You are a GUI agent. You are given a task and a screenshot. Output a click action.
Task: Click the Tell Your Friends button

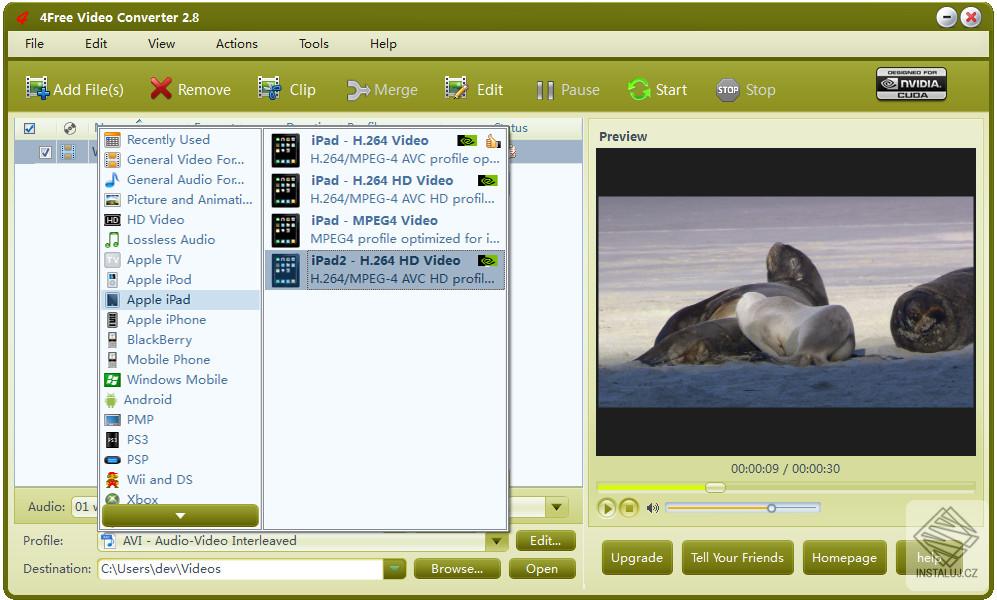click(737, 557)
